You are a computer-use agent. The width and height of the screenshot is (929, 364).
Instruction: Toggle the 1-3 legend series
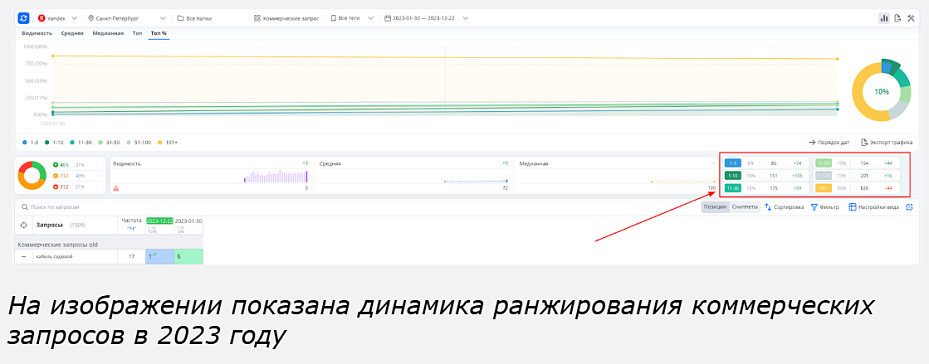30,142
